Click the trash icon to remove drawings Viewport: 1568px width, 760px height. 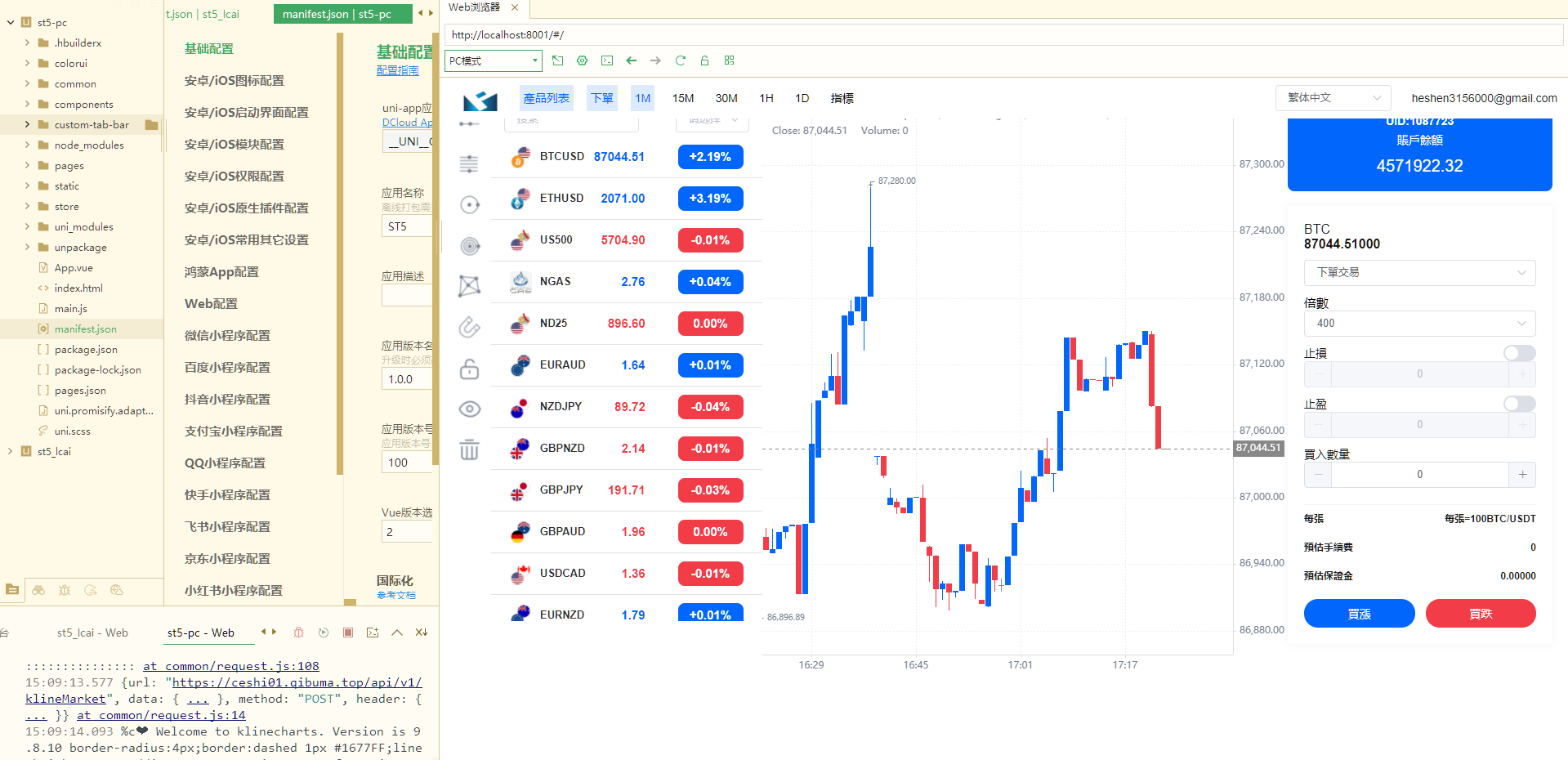[469, 449]
